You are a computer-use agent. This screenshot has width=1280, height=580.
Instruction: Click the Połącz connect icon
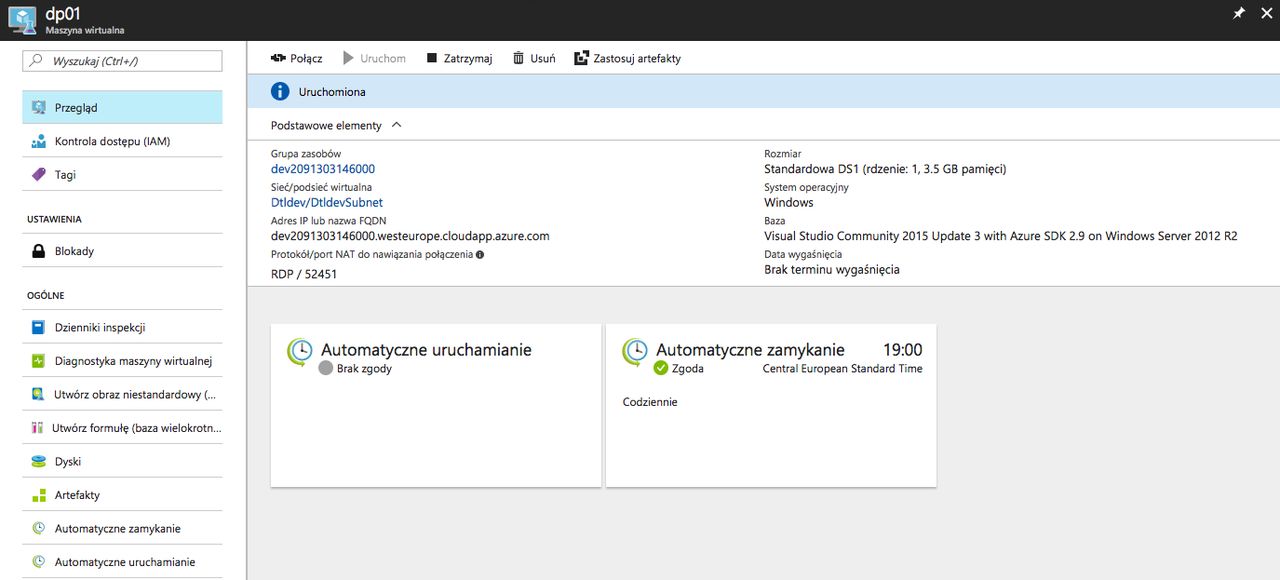(278, 58)
